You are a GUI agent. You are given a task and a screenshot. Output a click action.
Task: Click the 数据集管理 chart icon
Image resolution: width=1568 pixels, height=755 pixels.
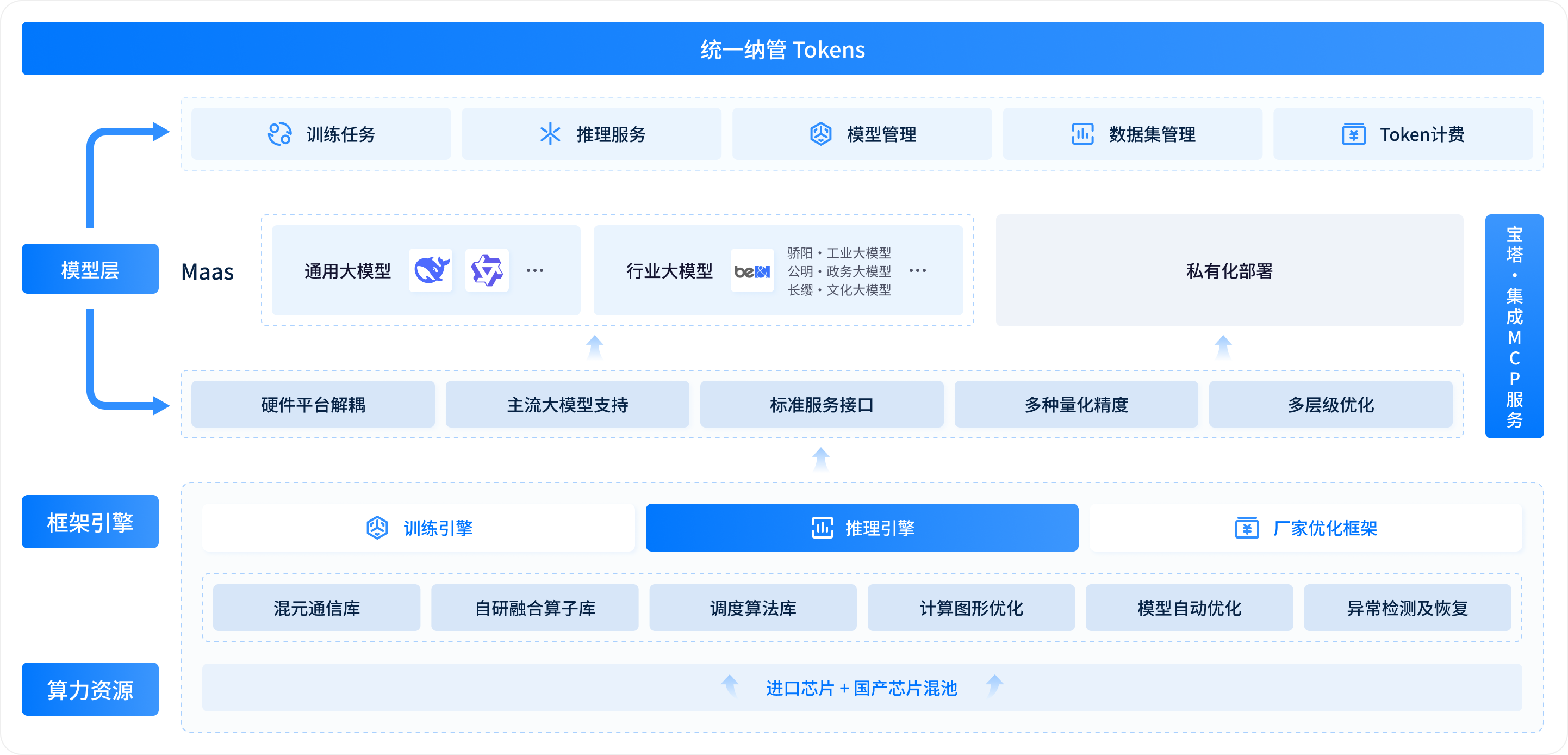[1082, 134]
